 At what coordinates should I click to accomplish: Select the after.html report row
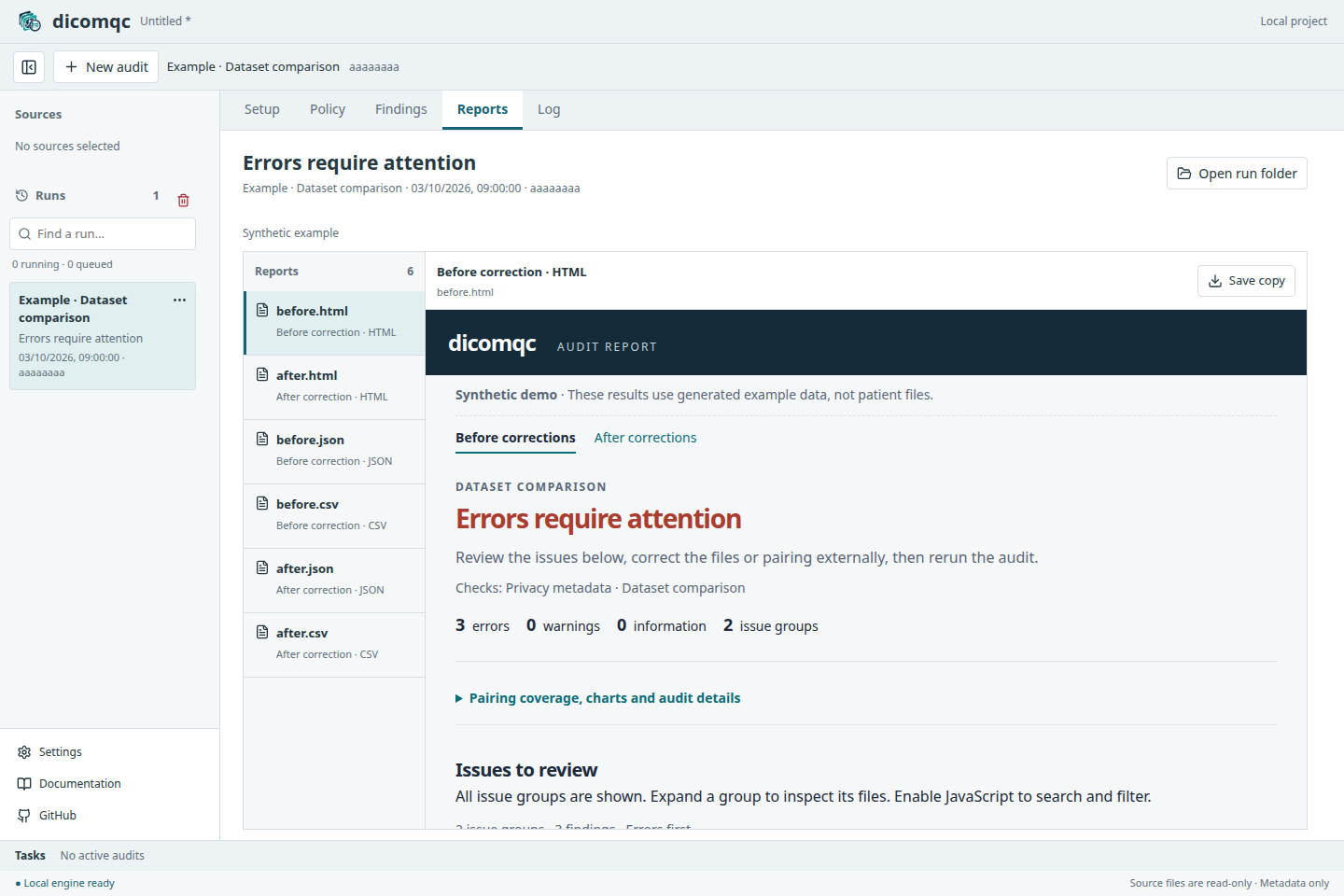[334, 387]
